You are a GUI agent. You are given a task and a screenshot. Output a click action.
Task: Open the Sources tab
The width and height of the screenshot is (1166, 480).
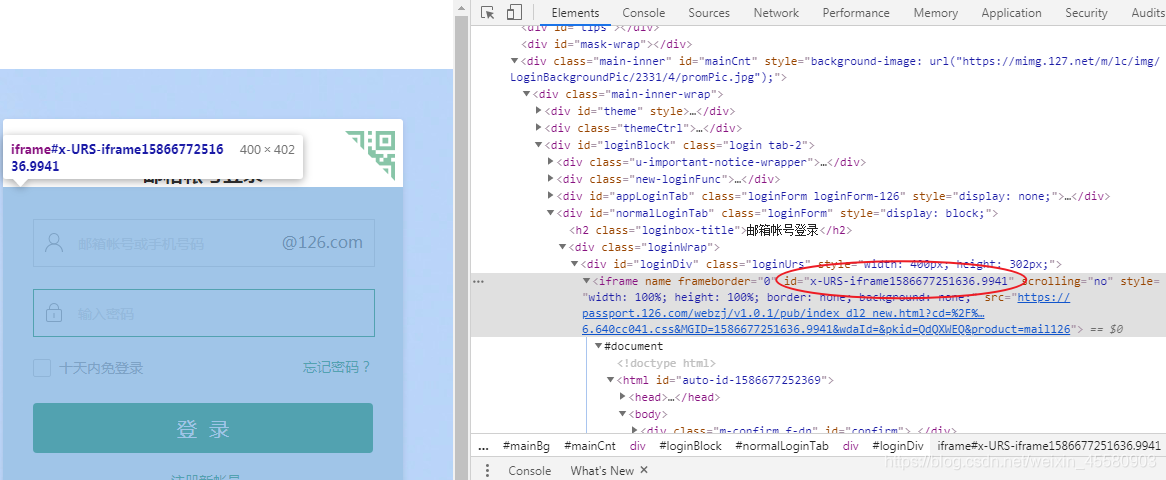(709, 13)
